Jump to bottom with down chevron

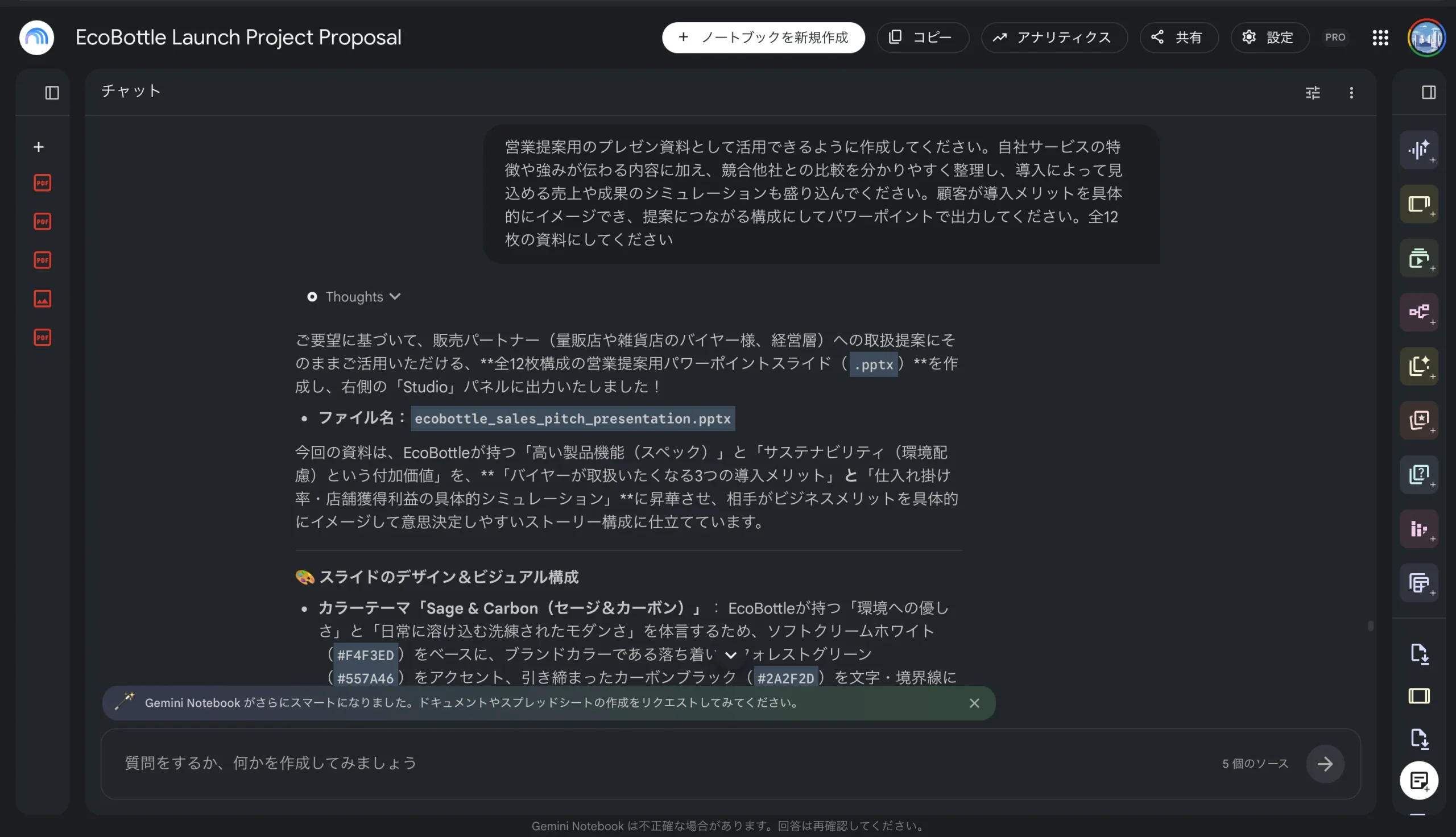coord(731,655)
